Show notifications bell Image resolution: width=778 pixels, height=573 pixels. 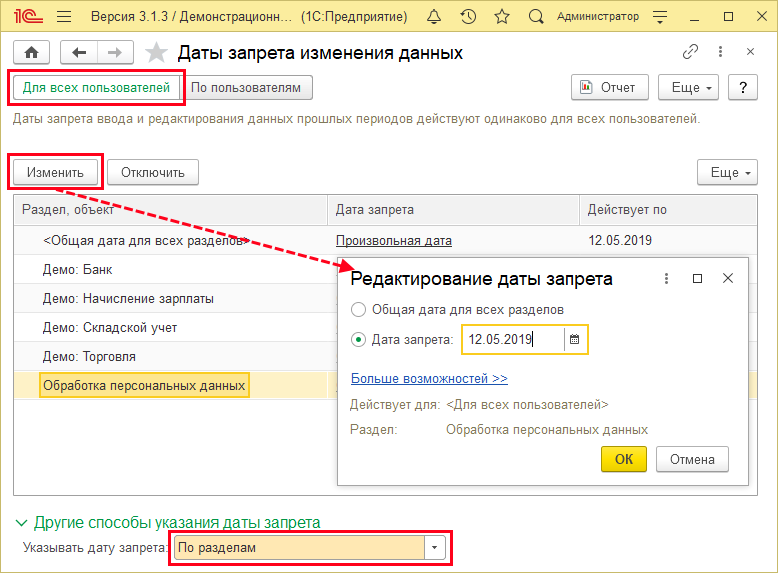click(434, 17)
